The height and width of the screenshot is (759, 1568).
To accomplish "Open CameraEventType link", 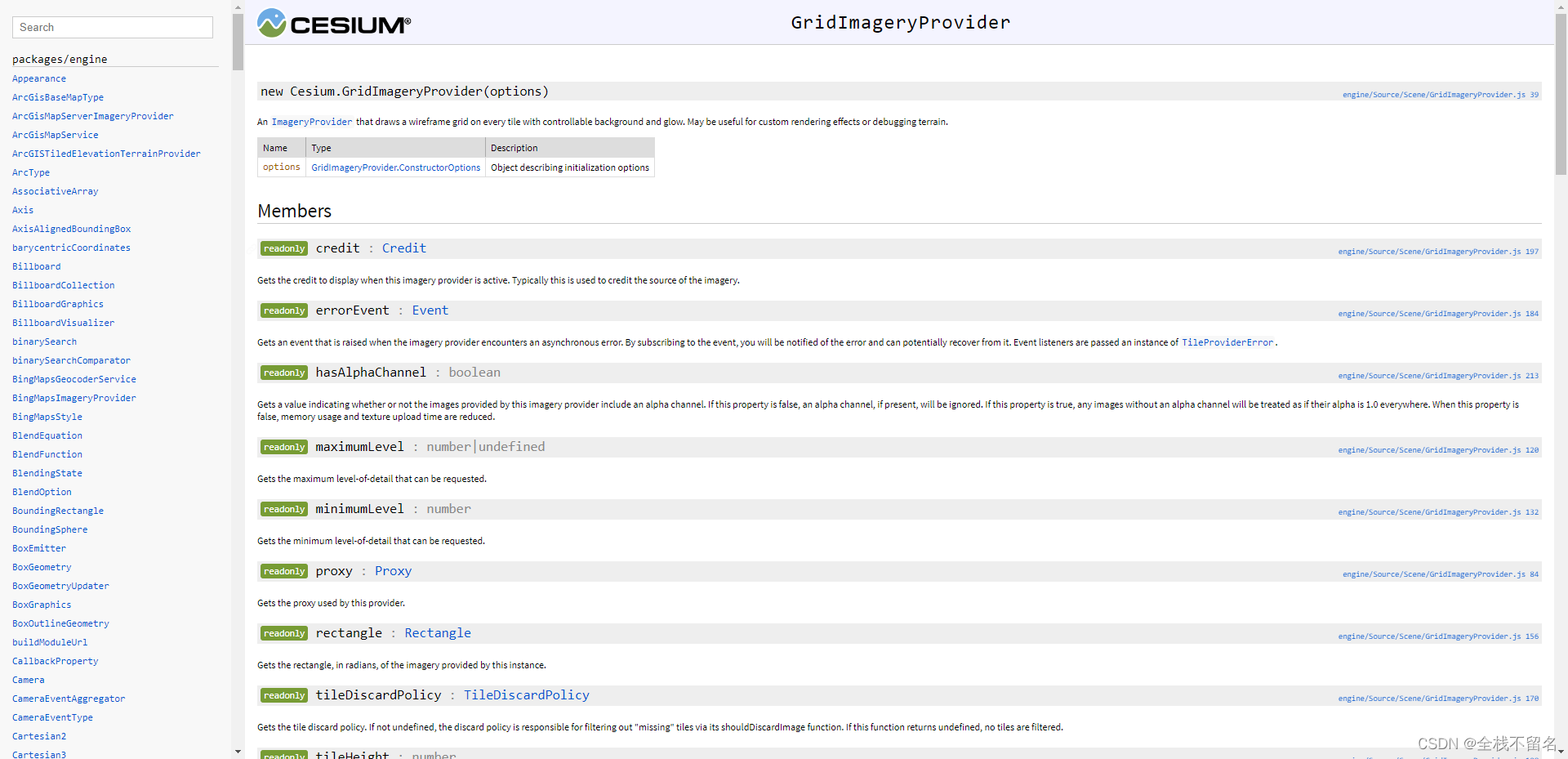I will (x=52, y=717).
